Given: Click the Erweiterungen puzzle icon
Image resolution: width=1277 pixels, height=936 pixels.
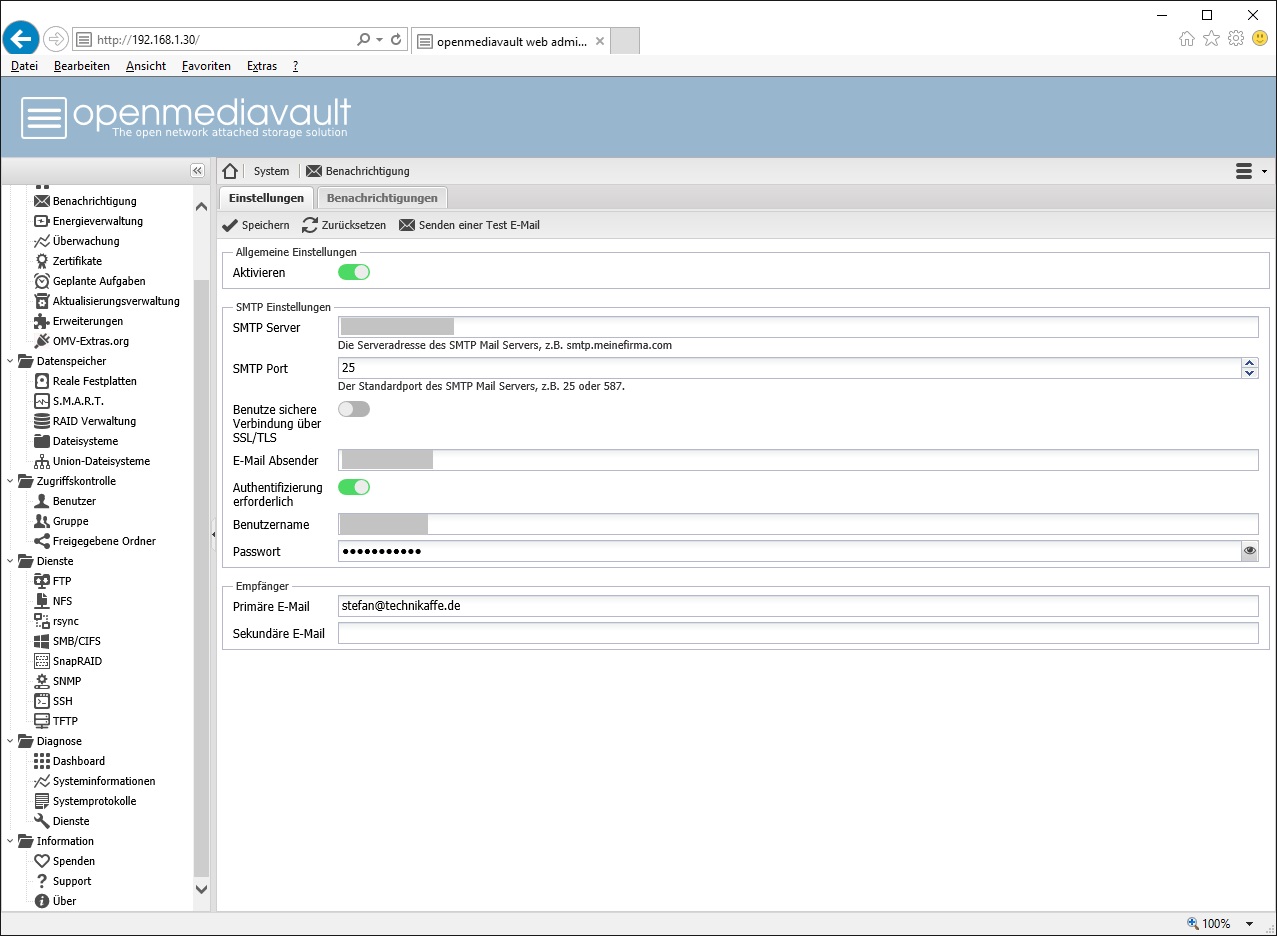Looking at the screenshot, I should coord(42,321).
